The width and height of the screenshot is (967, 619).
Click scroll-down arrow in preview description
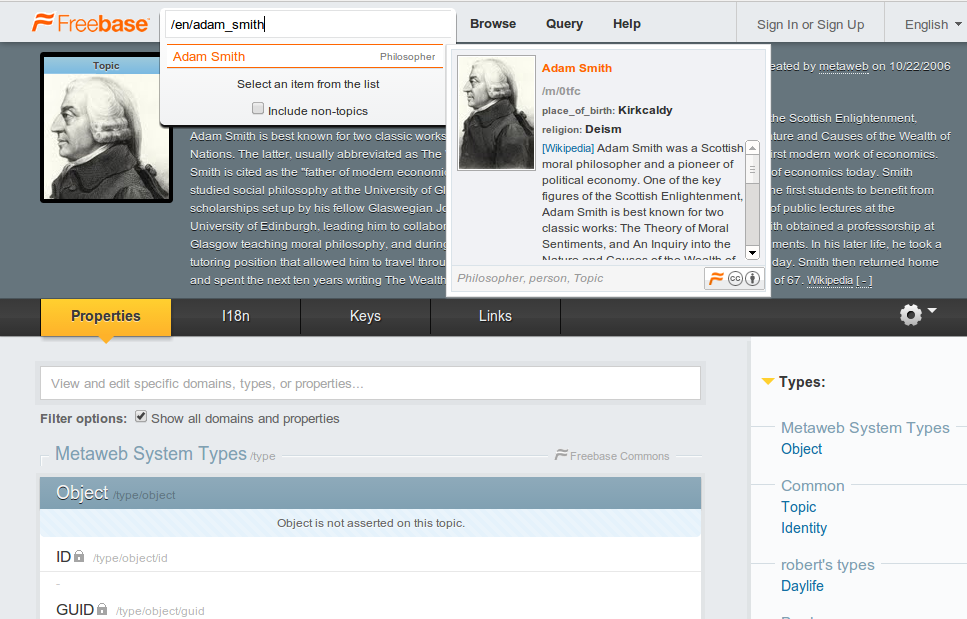coord(752,253)
